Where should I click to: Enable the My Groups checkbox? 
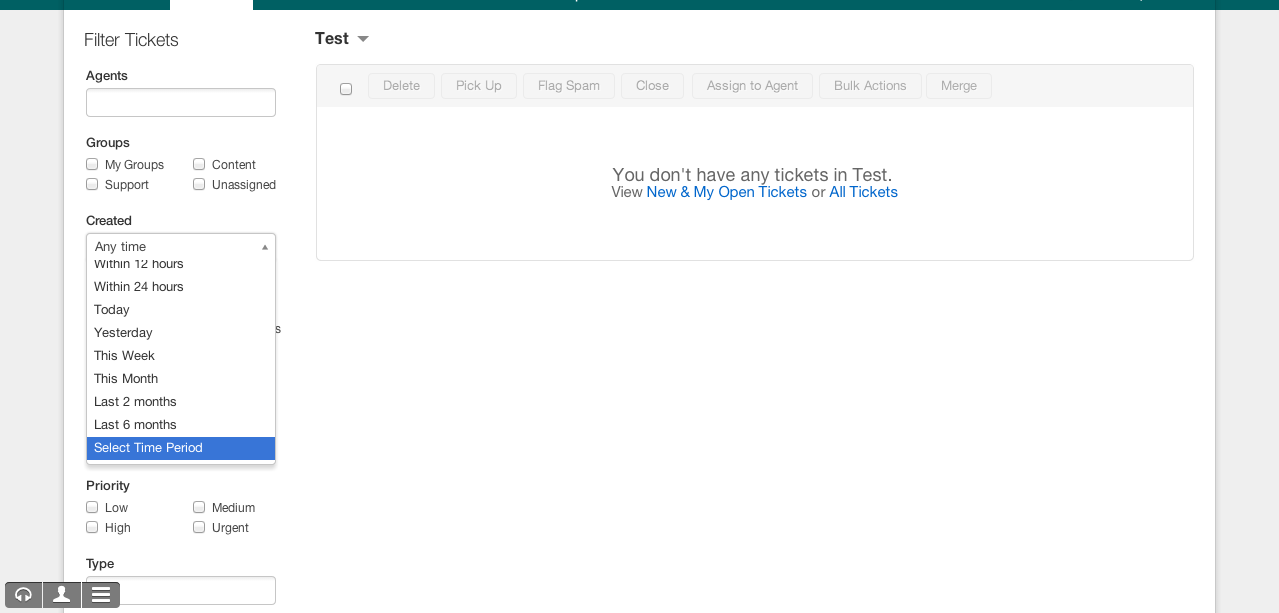click(x=92, y=164)
